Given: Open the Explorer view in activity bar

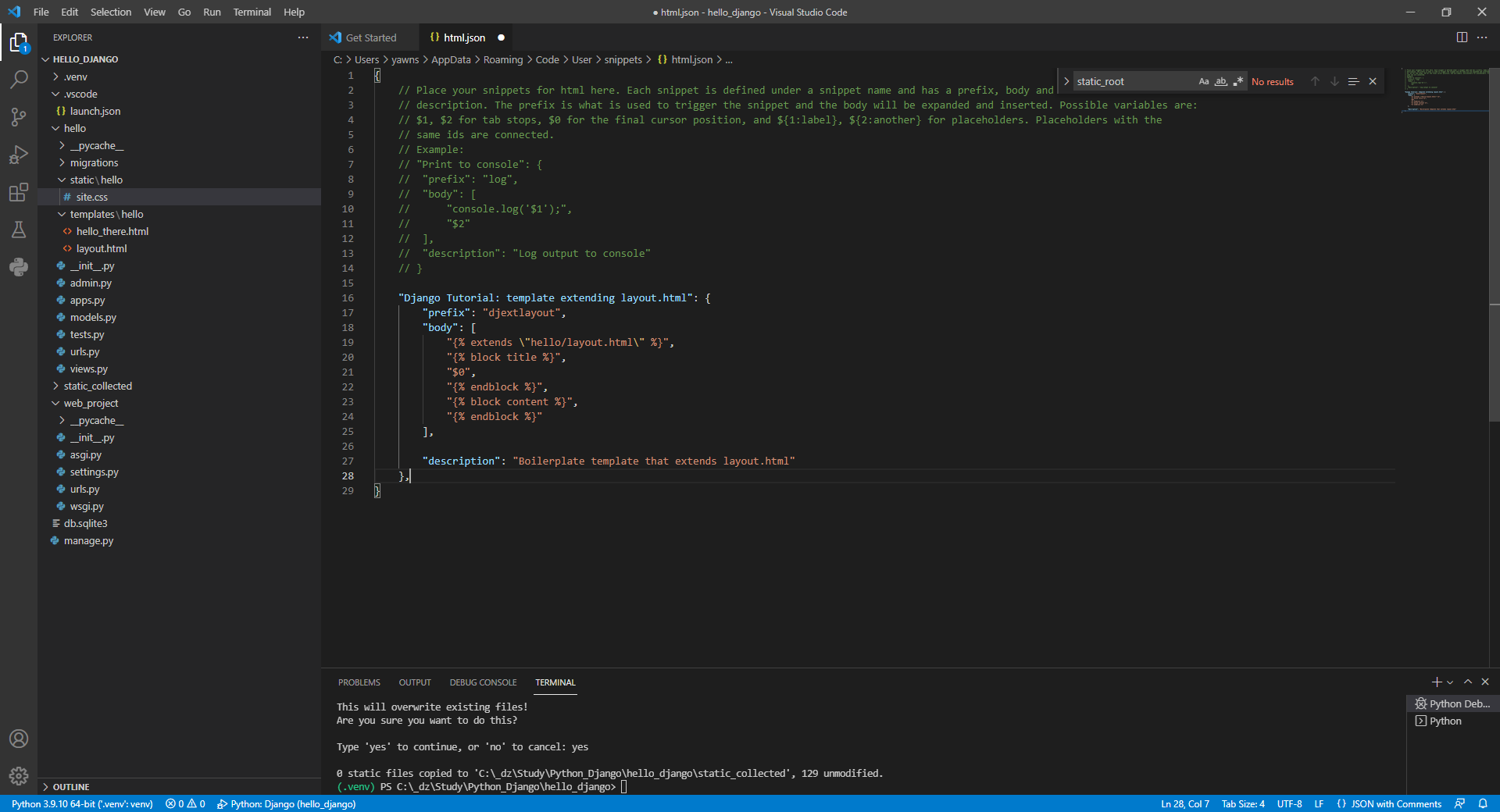Looking at the screenshot, I should pyautogui.click(x=19, y=42).
